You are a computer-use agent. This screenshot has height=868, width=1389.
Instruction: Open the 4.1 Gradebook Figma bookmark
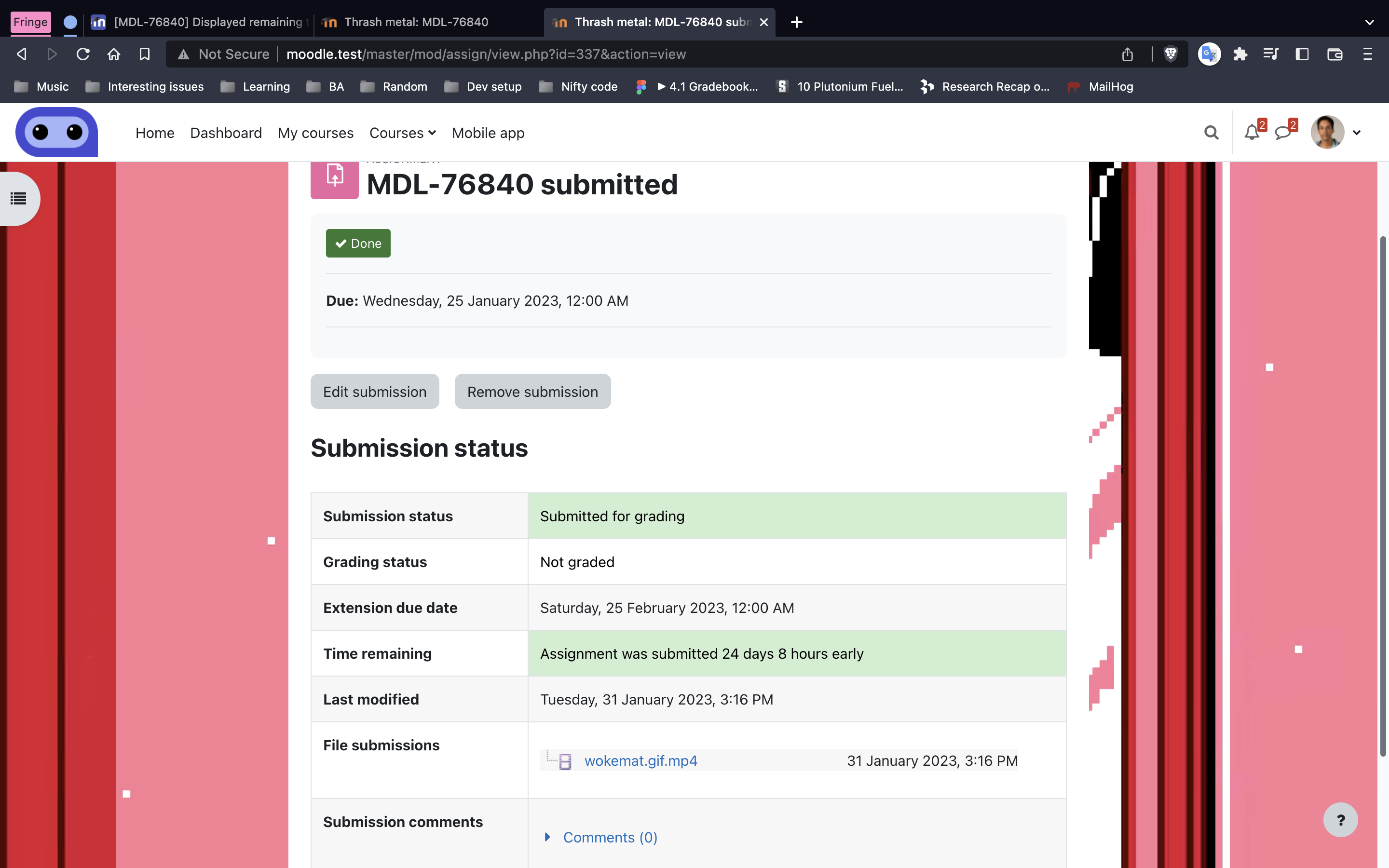tap(697, 87)
